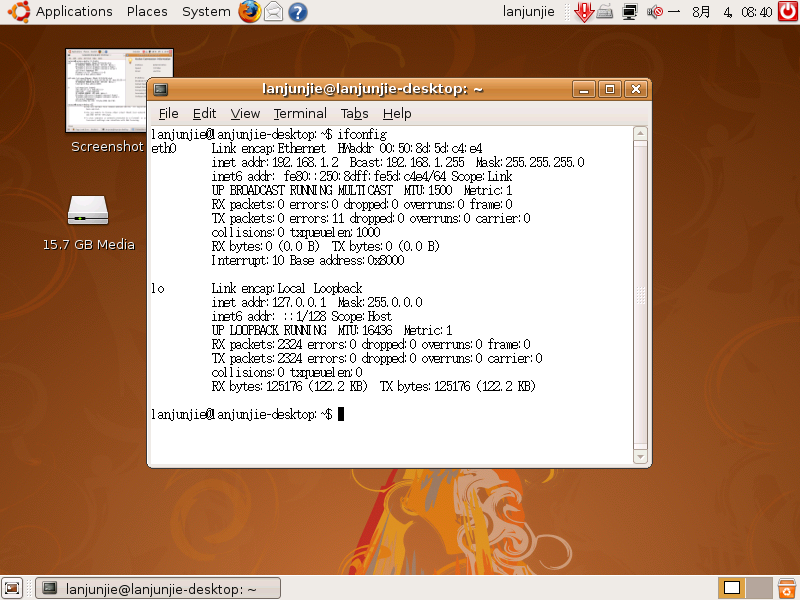Click the terminal title bar text
The height and width of the screenshot is (600, 800).
(372, 89)
